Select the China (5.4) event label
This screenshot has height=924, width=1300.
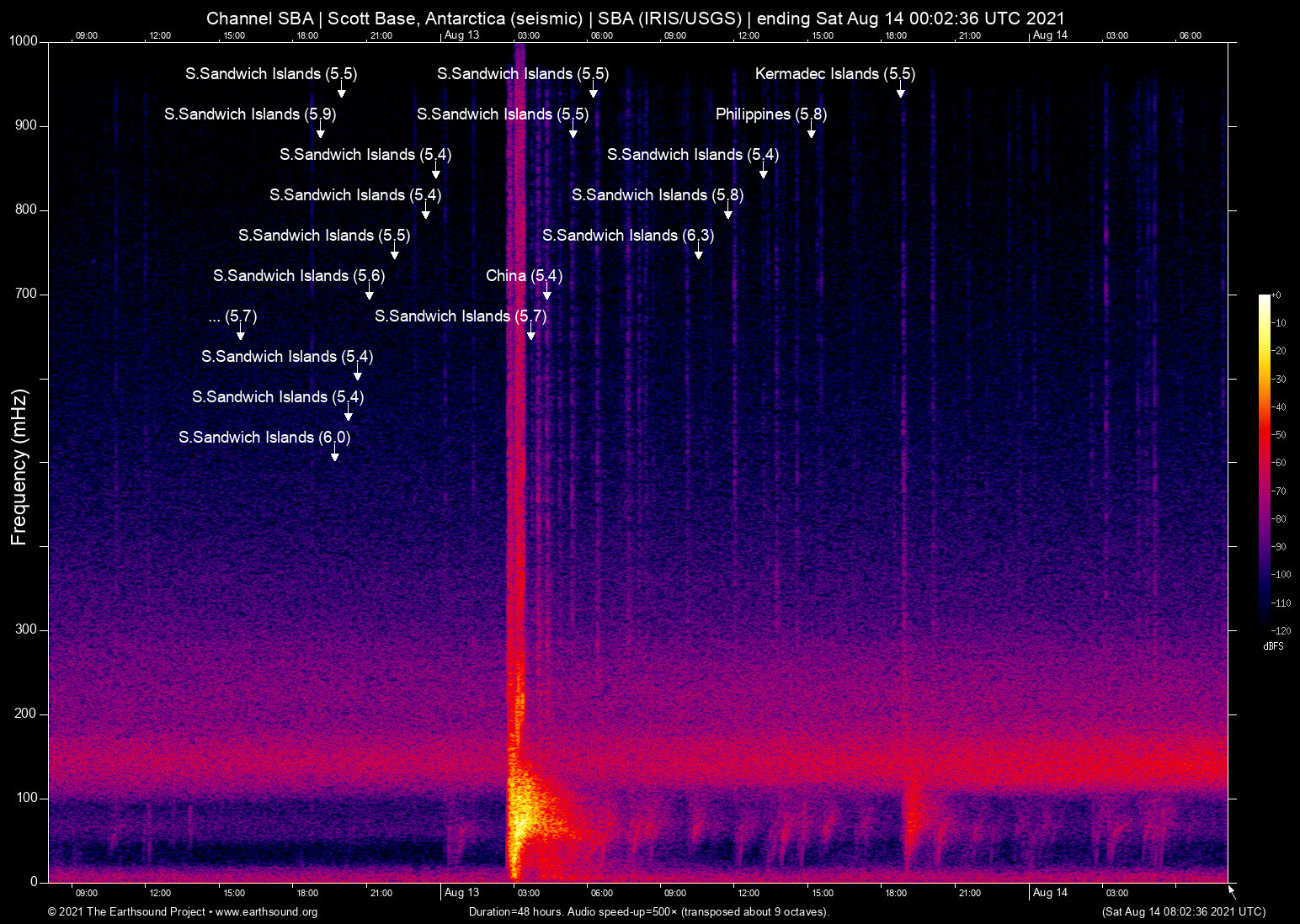point(524,276)
